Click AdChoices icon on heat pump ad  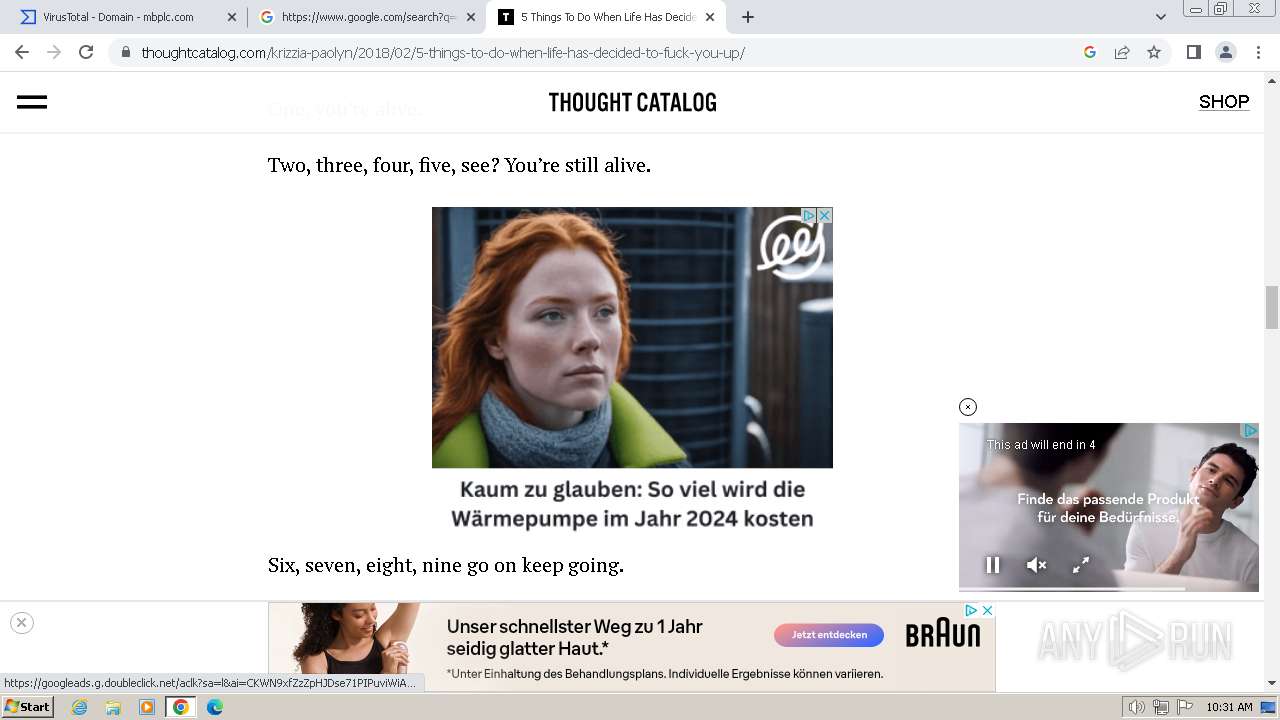809,215
